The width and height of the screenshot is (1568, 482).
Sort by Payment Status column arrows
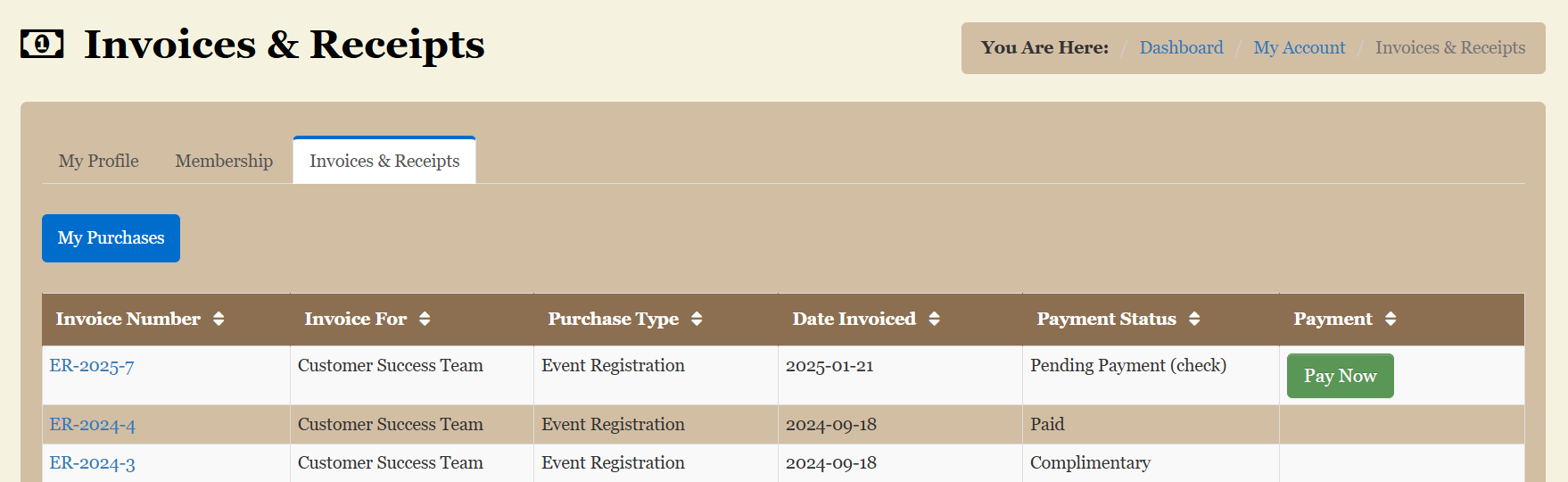[1194, 319]
